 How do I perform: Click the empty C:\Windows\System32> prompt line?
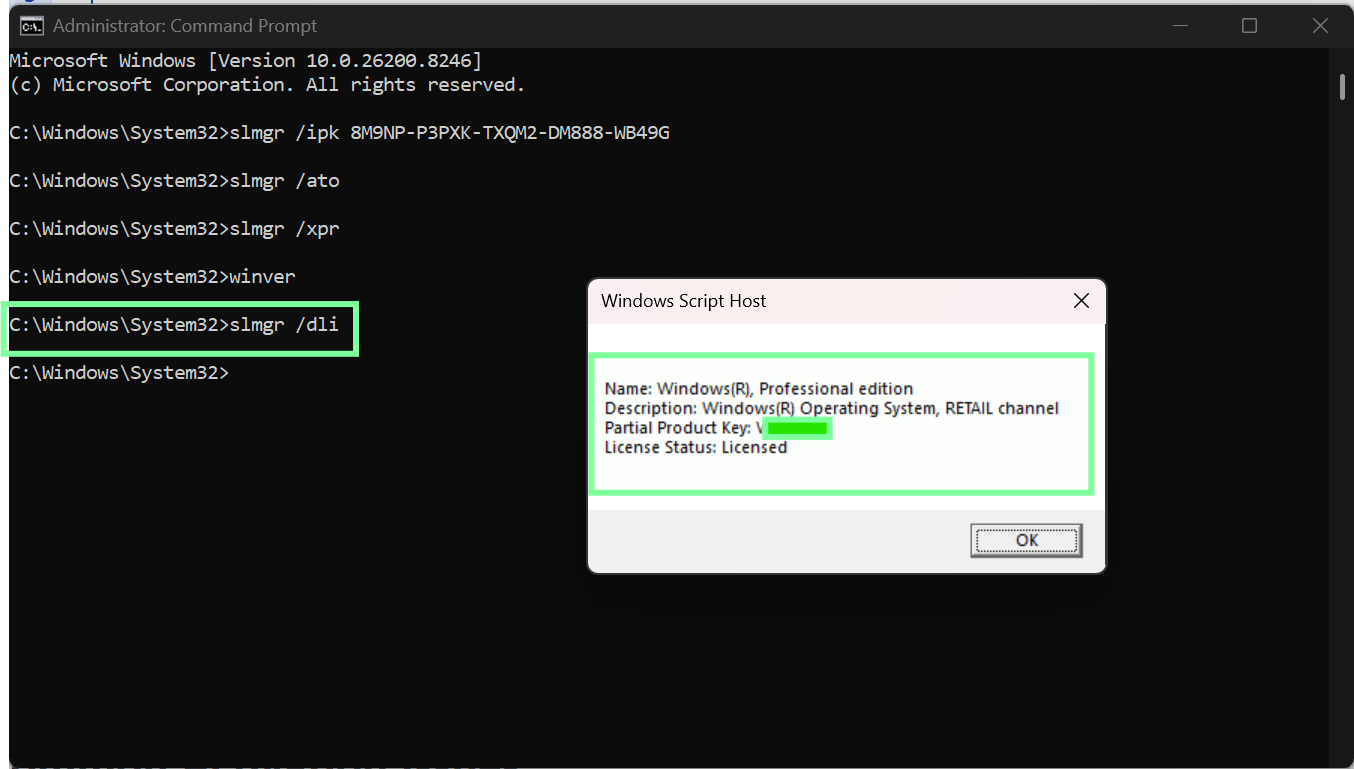[119, 373]
